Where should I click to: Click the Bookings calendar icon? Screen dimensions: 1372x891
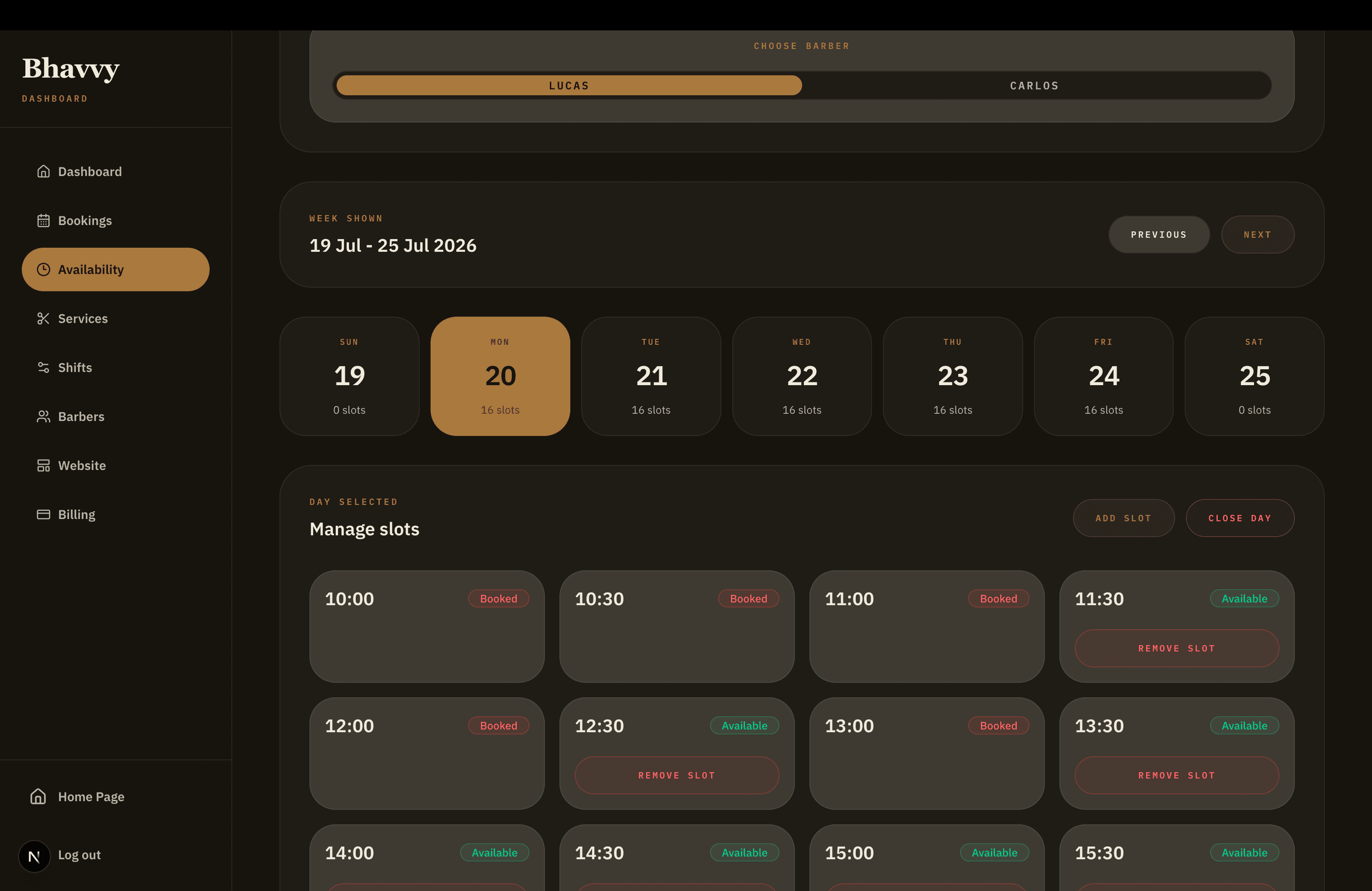tap(43, 221)
